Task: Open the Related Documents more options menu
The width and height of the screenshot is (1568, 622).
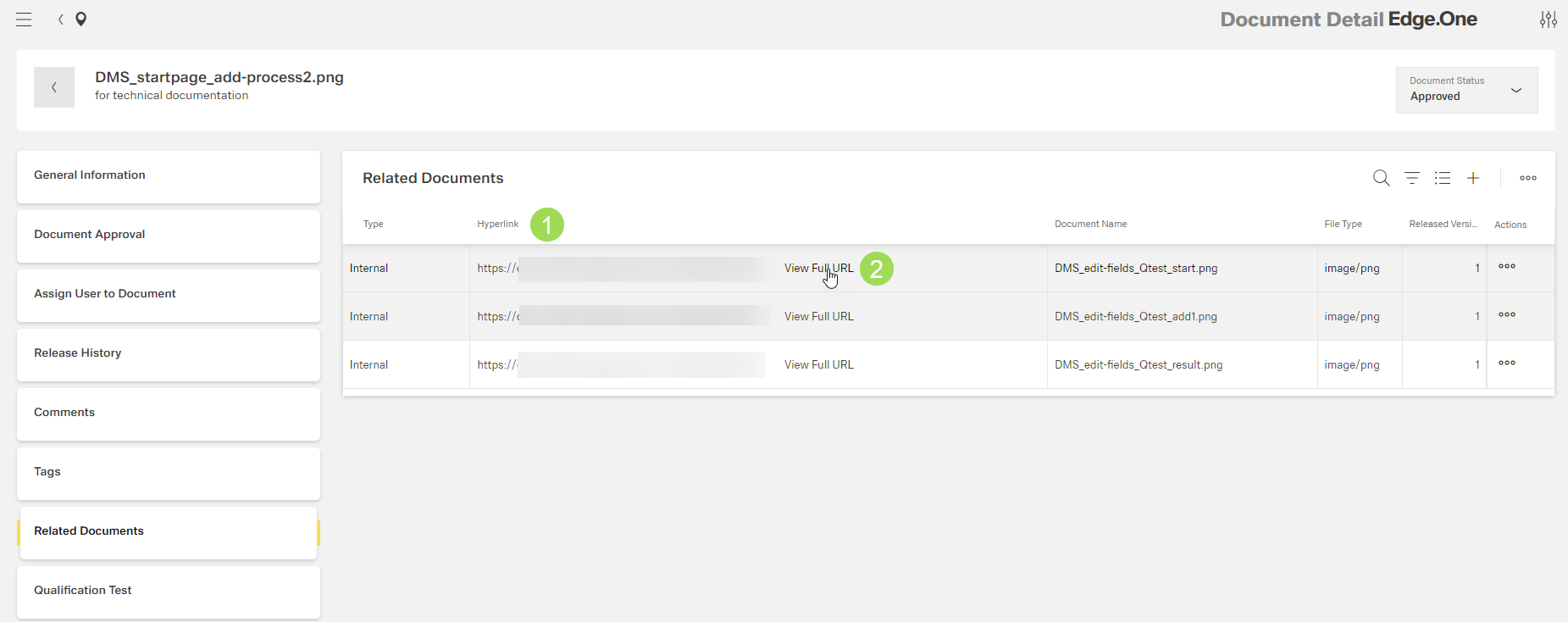Action: point(1527,178)
